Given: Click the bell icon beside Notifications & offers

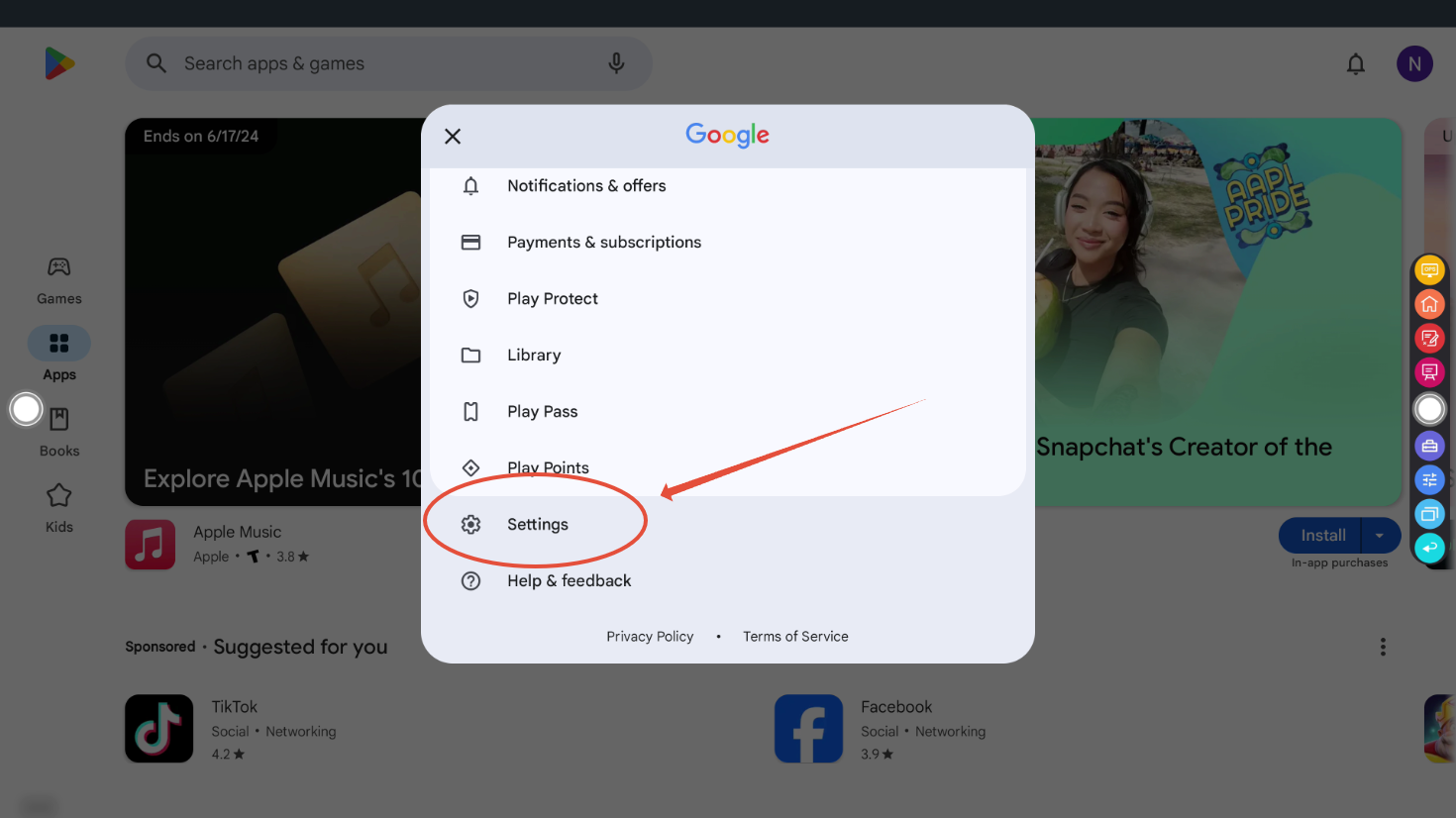Looking at the screenshot, I should click(471, 186).
